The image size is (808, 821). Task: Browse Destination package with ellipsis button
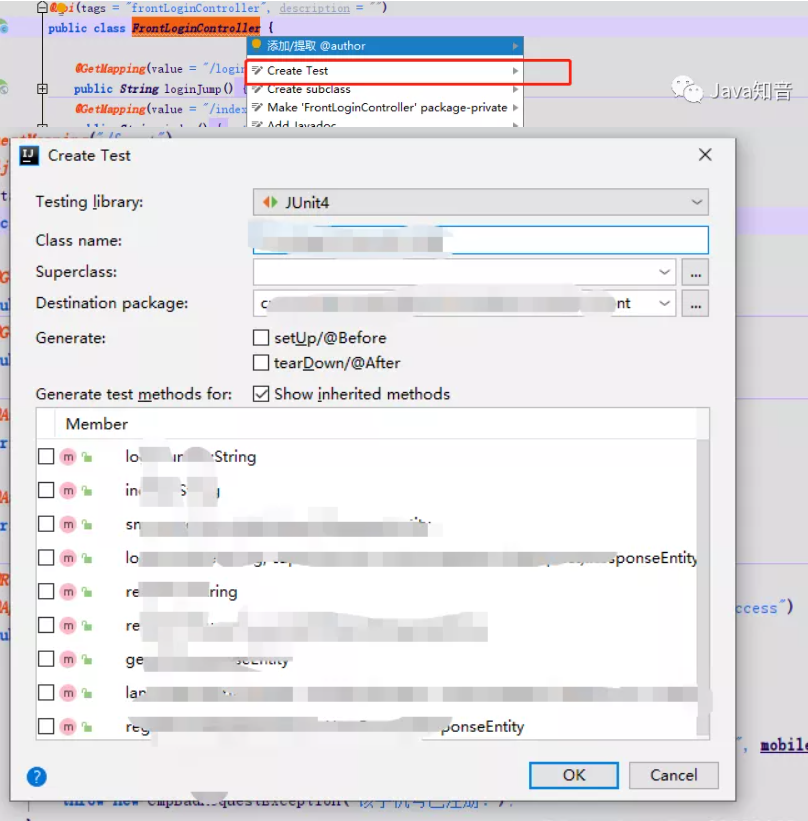click(x=695, y=304)
